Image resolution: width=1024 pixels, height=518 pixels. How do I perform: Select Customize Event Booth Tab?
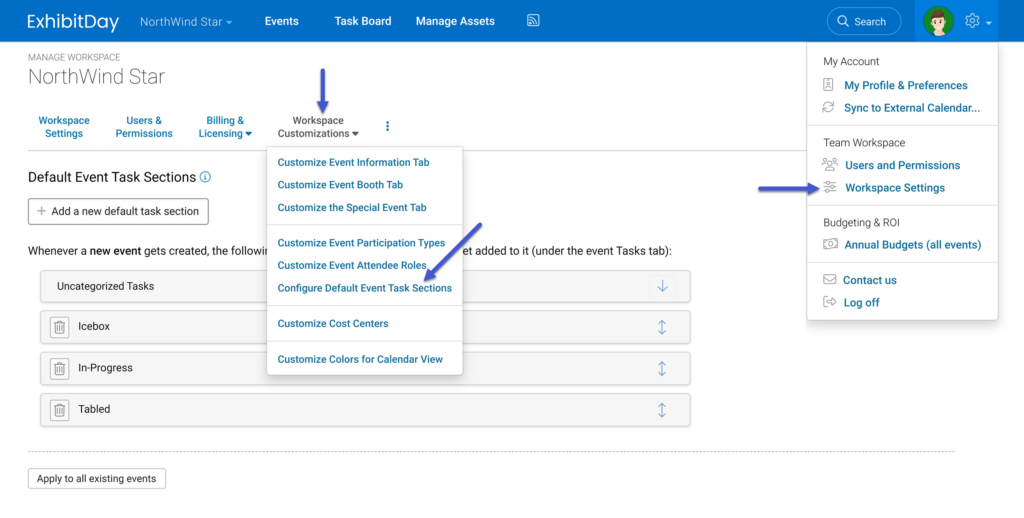(x=340, y=185)
